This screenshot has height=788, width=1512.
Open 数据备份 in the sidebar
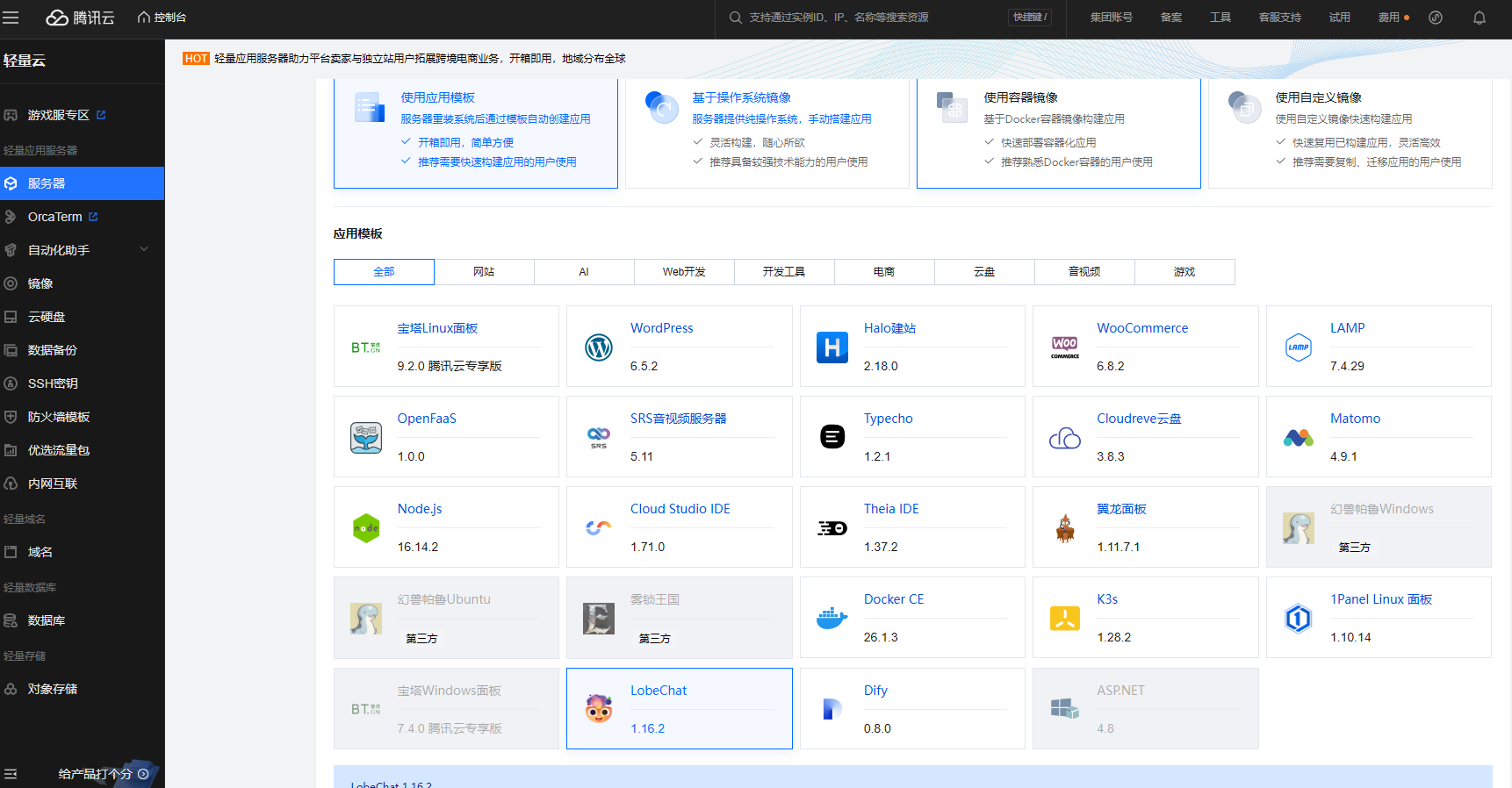[x=83, y=350]
